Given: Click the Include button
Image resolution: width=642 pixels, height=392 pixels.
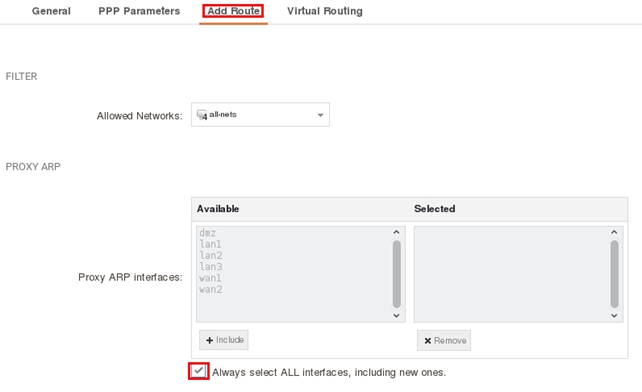Looking at the screenshot, I should pos(224,340).
